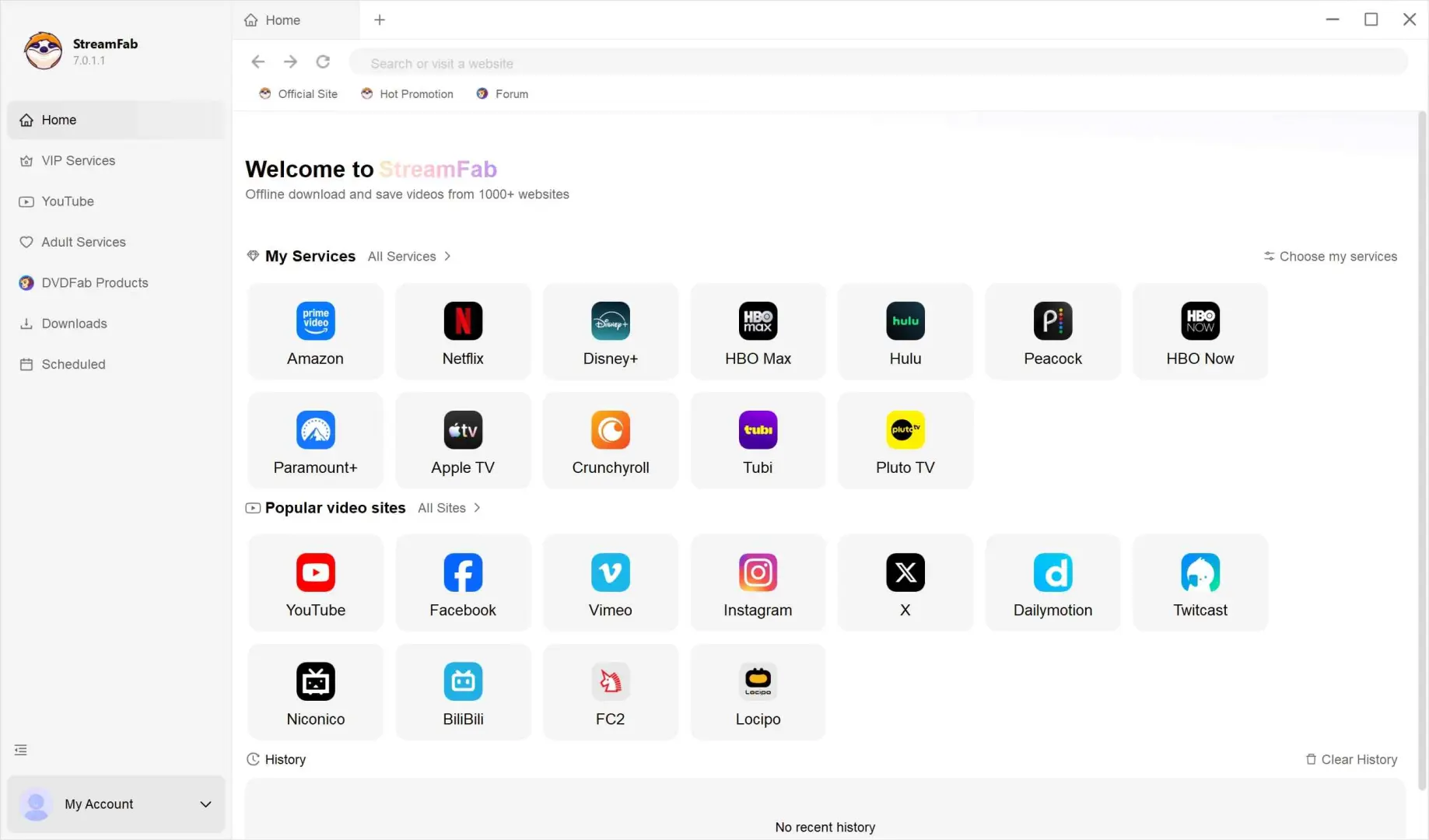The image size is (1429, 840).
Task: Focus the Search or visit a website field
Action: coord(878,63)
